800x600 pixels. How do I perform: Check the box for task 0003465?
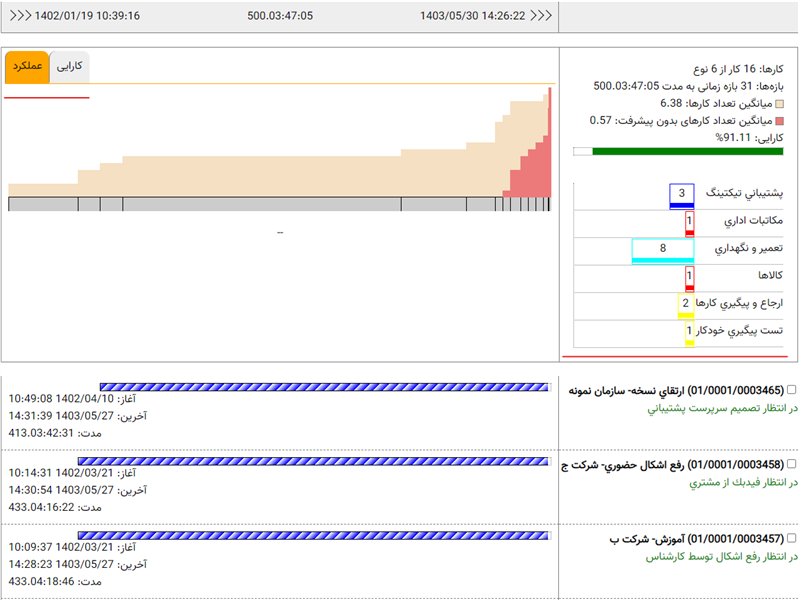[792, 390]
